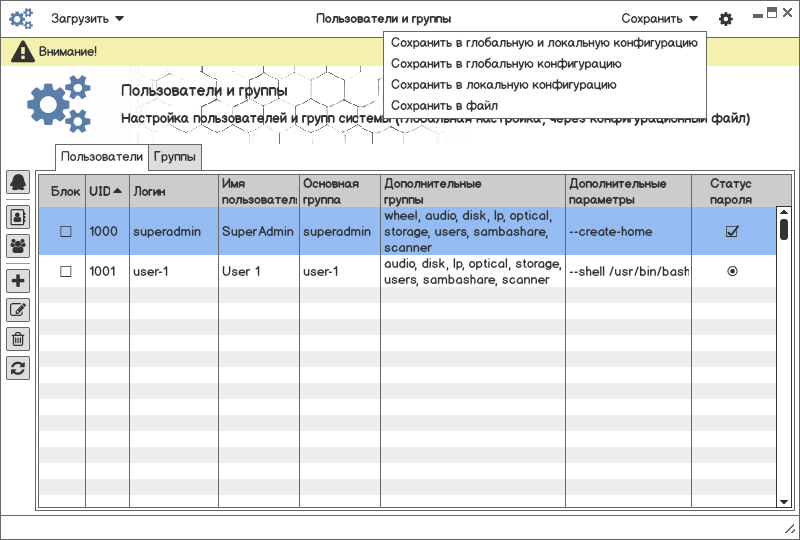
Task: Click the refresh arrows icon in sidebar
Action: tap(18, 368)
